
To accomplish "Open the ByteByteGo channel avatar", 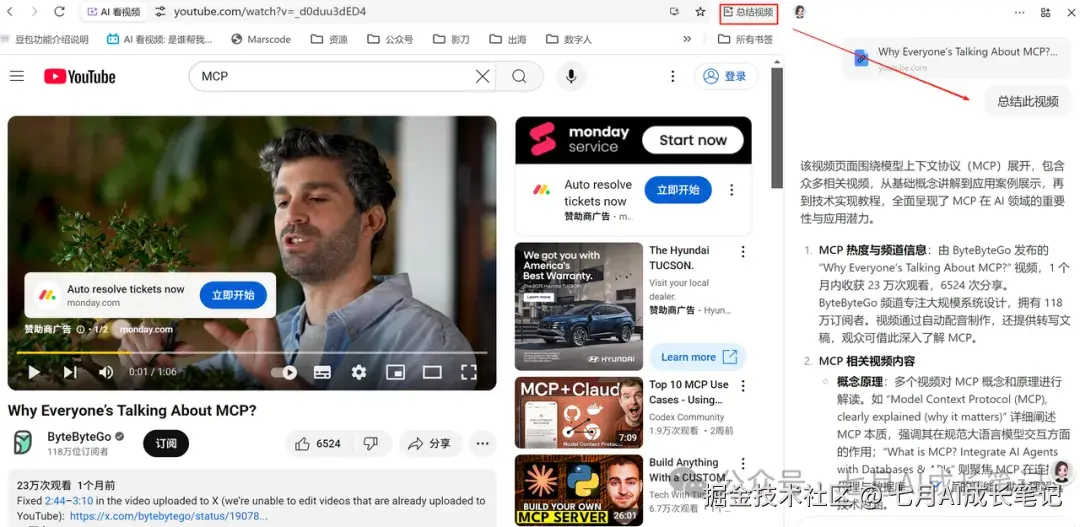I will [x=23, y=442].
